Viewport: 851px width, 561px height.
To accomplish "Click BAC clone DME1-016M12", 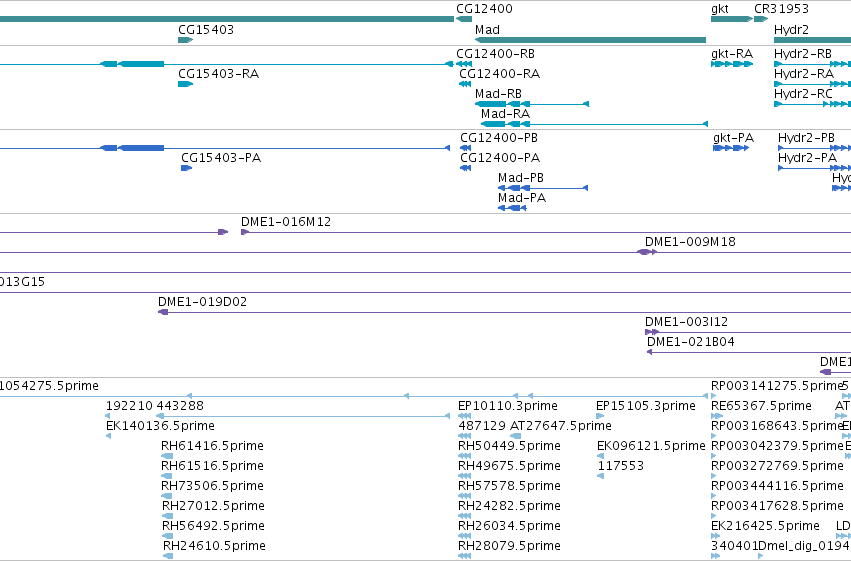I will pos(546,232).
